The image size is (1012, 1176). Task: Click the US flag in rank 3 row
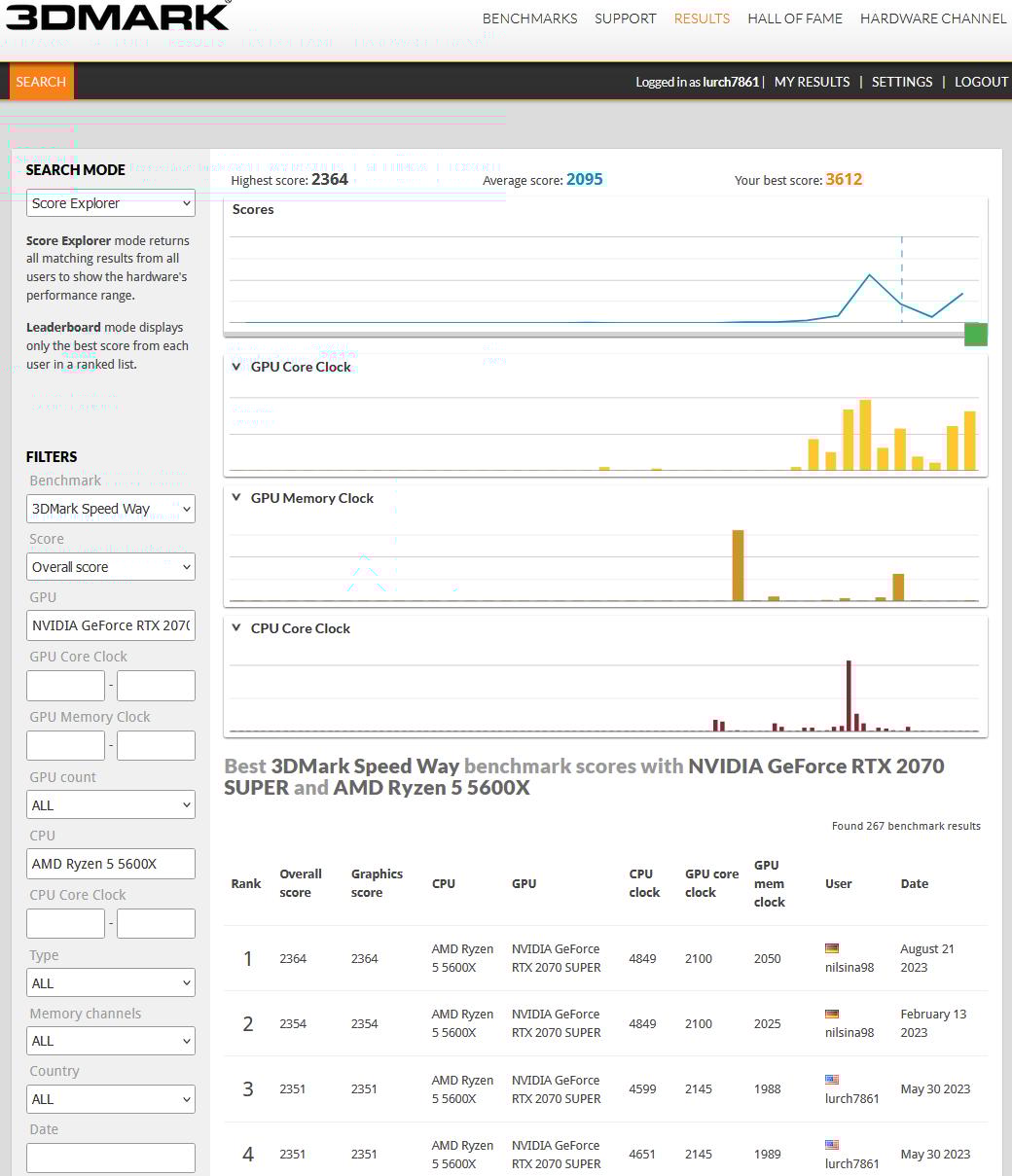point(831,1080)
